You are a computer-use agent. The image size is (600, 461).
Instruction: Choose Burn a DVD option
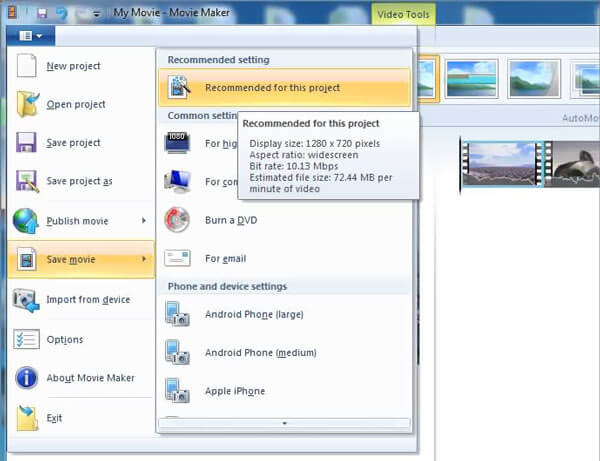point(284,220)
